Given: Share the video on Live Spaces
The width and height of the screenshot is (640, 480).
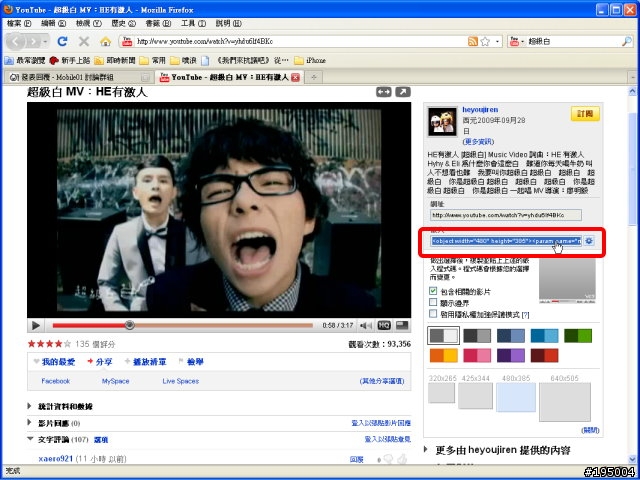Looking at the screenshot, I should [x=180, y=381].
